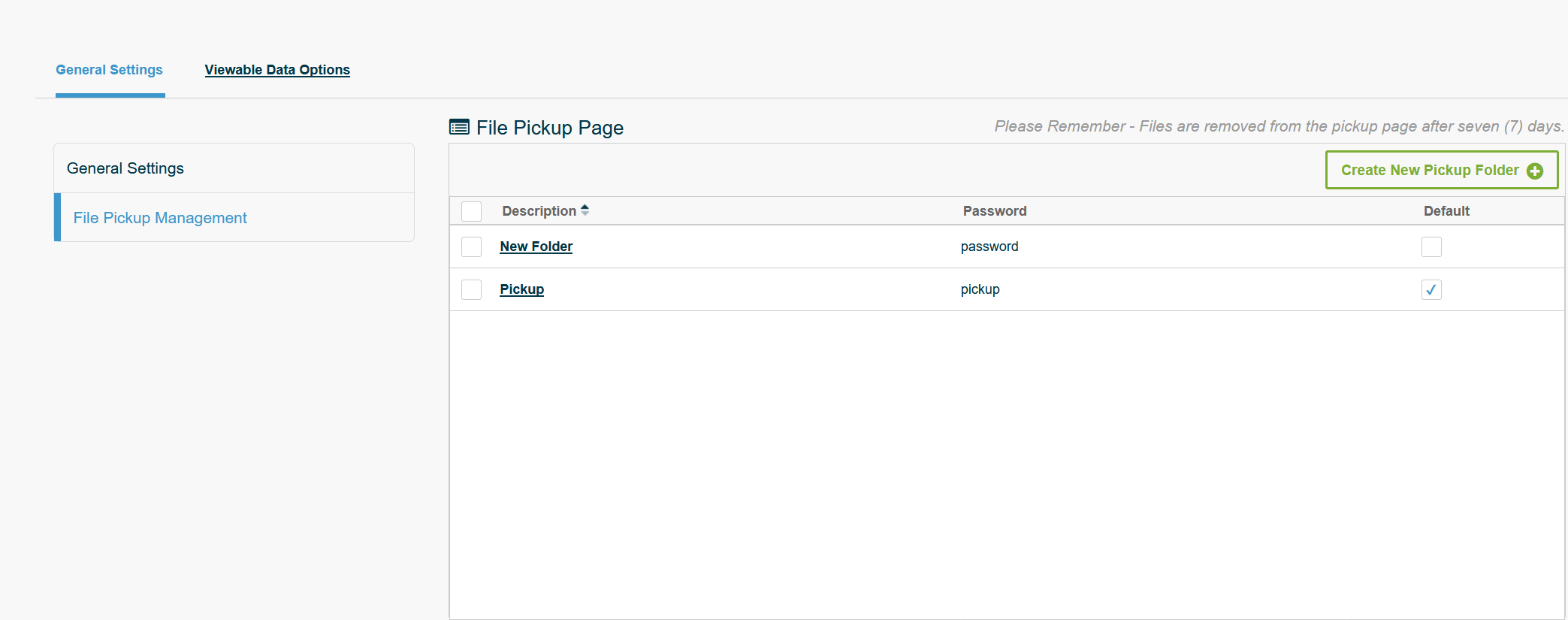Select the General Settings tab
This screenshot has height=620, width=1568.
click(109, 69)
